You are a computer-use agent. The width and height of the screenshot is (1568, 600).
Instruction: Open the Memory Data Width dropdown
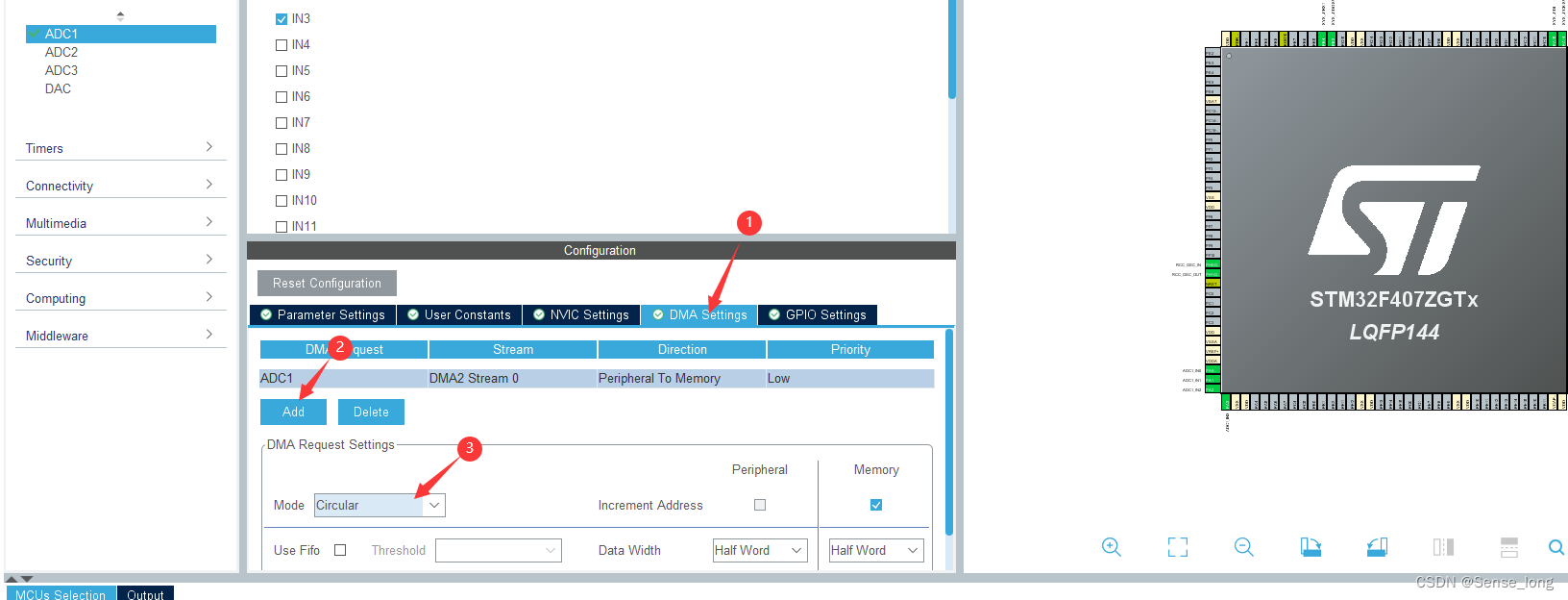pos(876,550)
